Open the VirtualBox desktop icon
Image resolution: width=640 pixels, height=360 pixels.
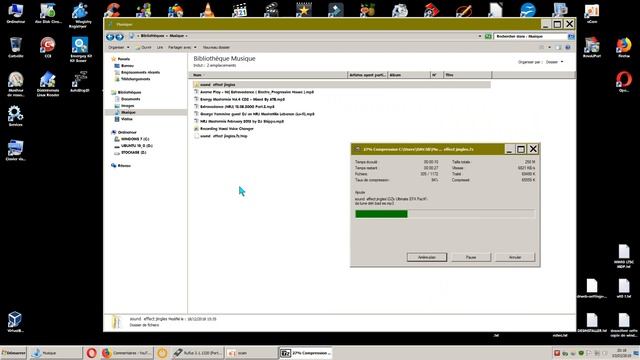point(16,322)
